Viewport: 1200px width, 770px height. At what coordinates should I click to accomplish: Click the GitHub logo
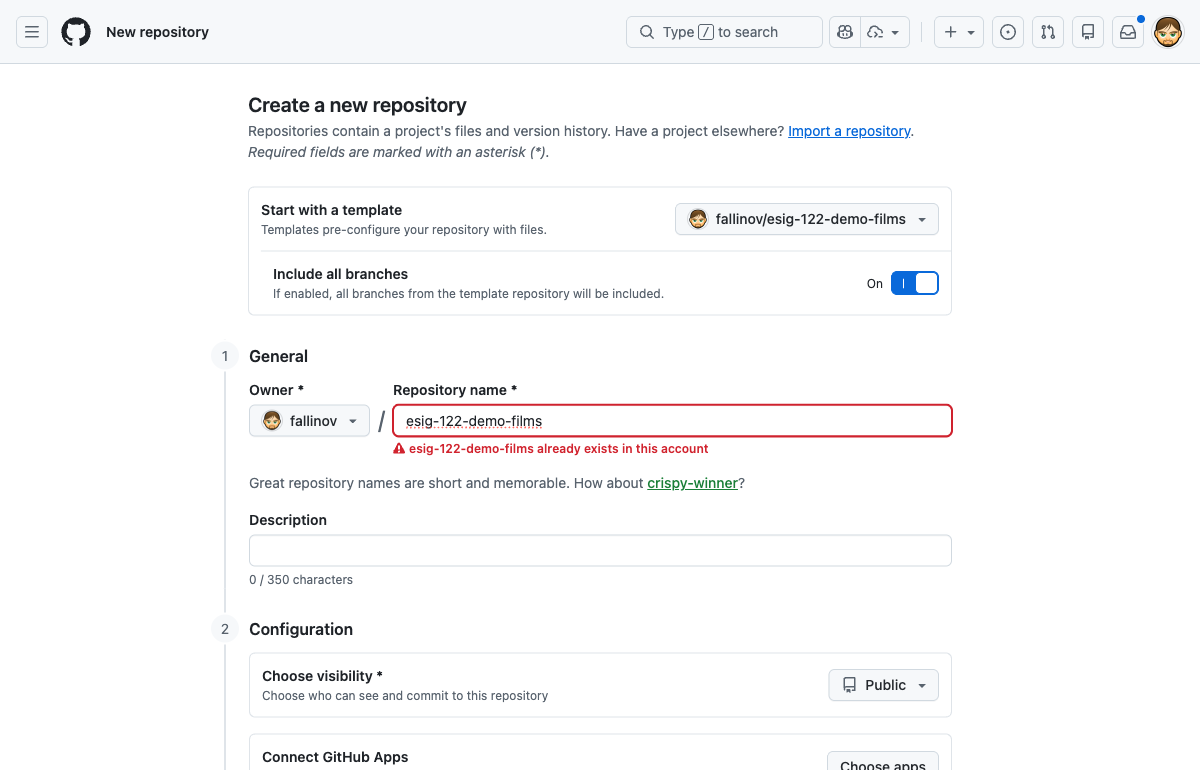76,32
